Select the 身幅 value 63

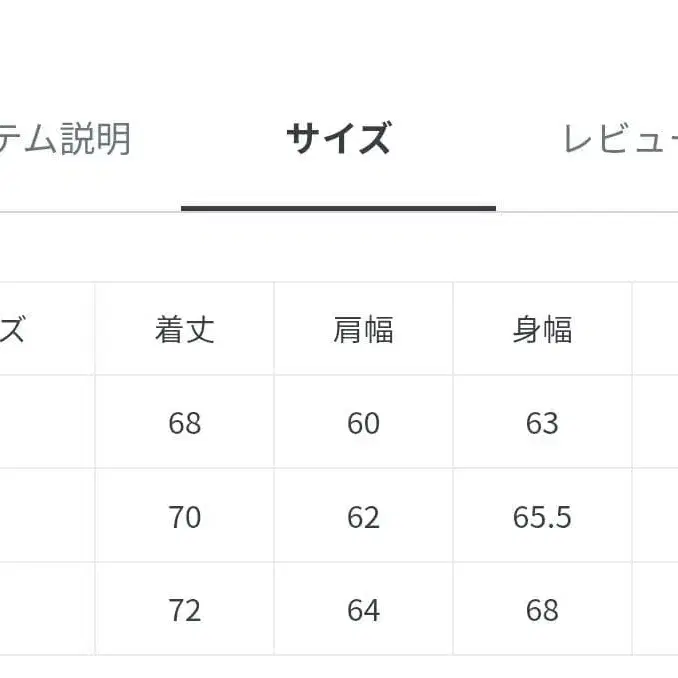(542, 423)
